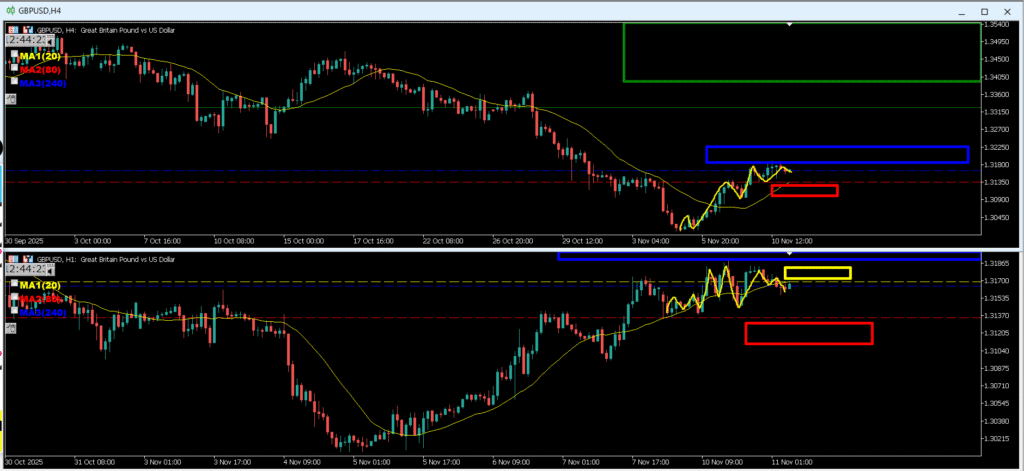This screenshot has height=471, width=1024.
Task: Click the first small icon before the GBPUSD, H4 chart title
Action: click(13, 29)
